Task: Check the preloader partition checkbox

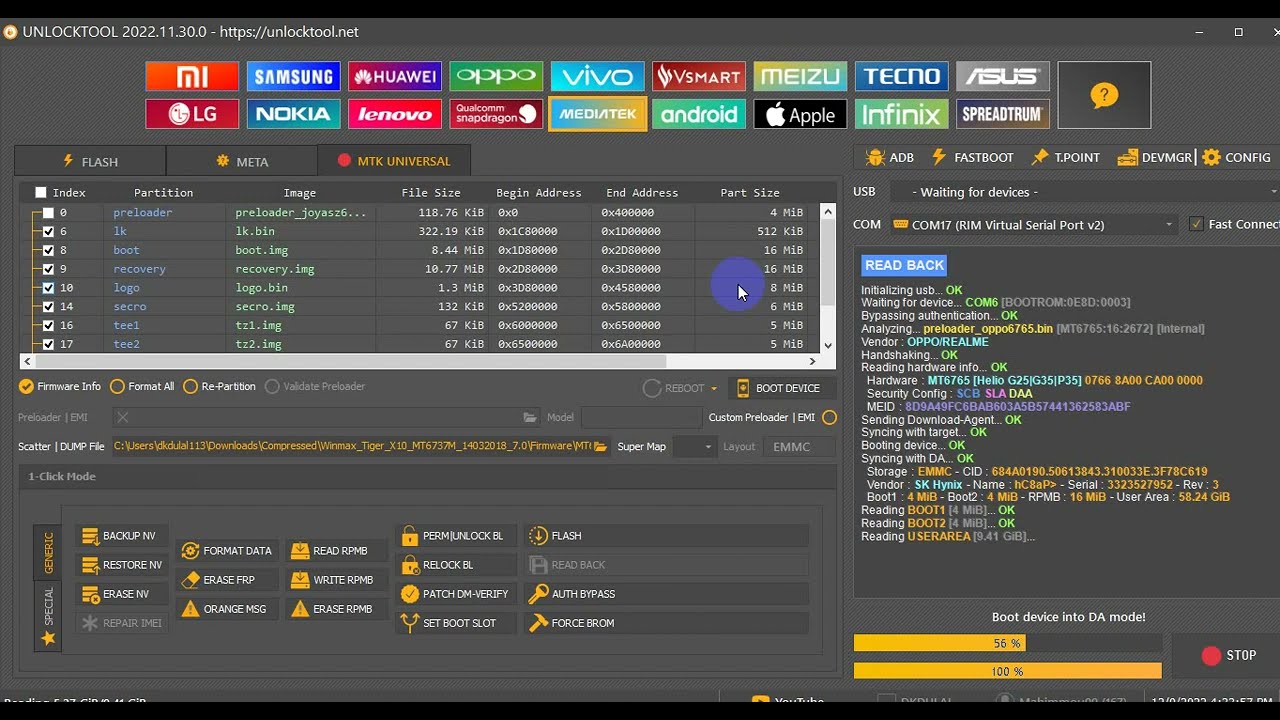Action: pyautogui.click(x=48, y=212)
